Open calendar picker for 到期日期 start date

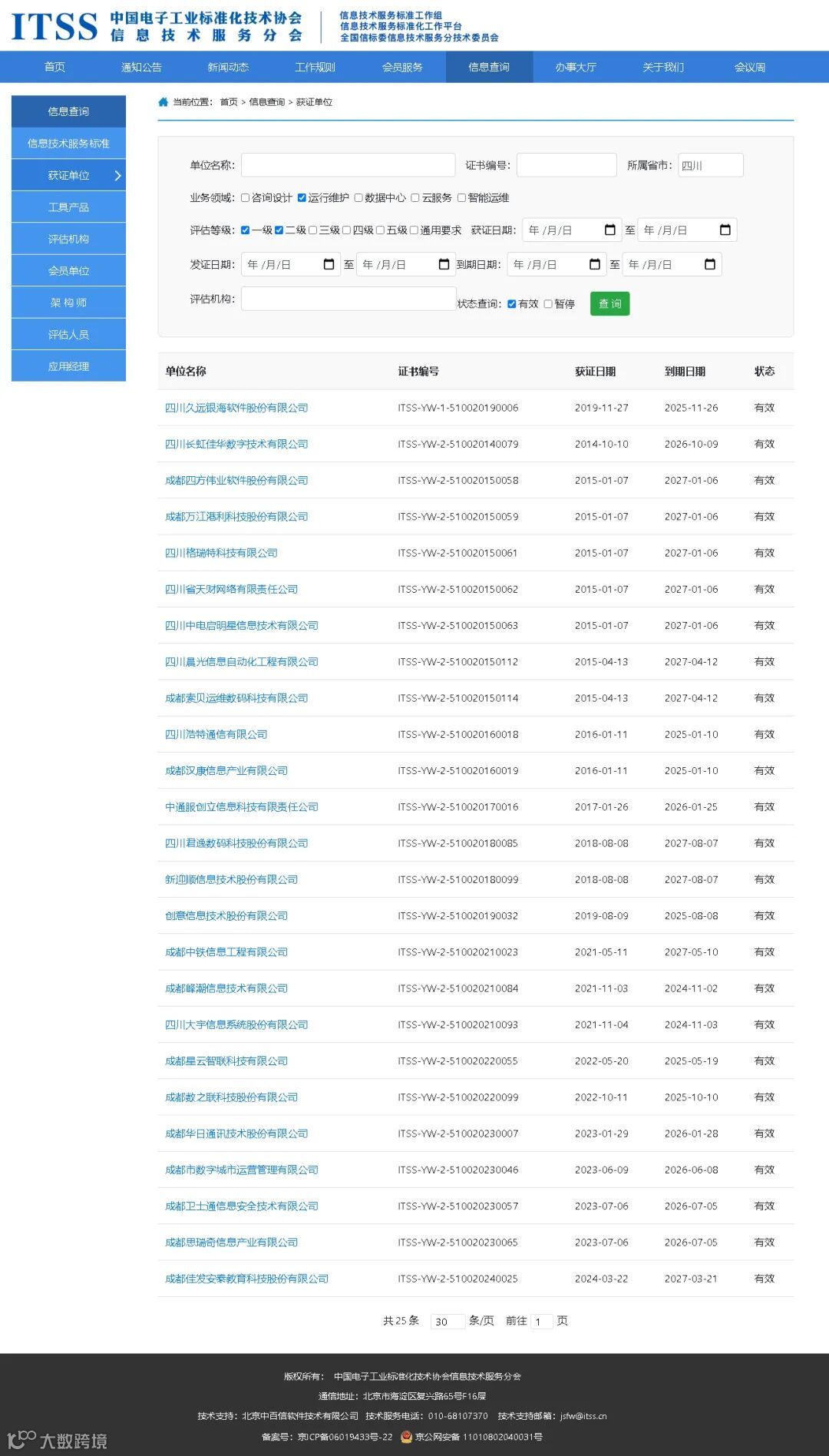pyautogui.click(x=595, y=265)
